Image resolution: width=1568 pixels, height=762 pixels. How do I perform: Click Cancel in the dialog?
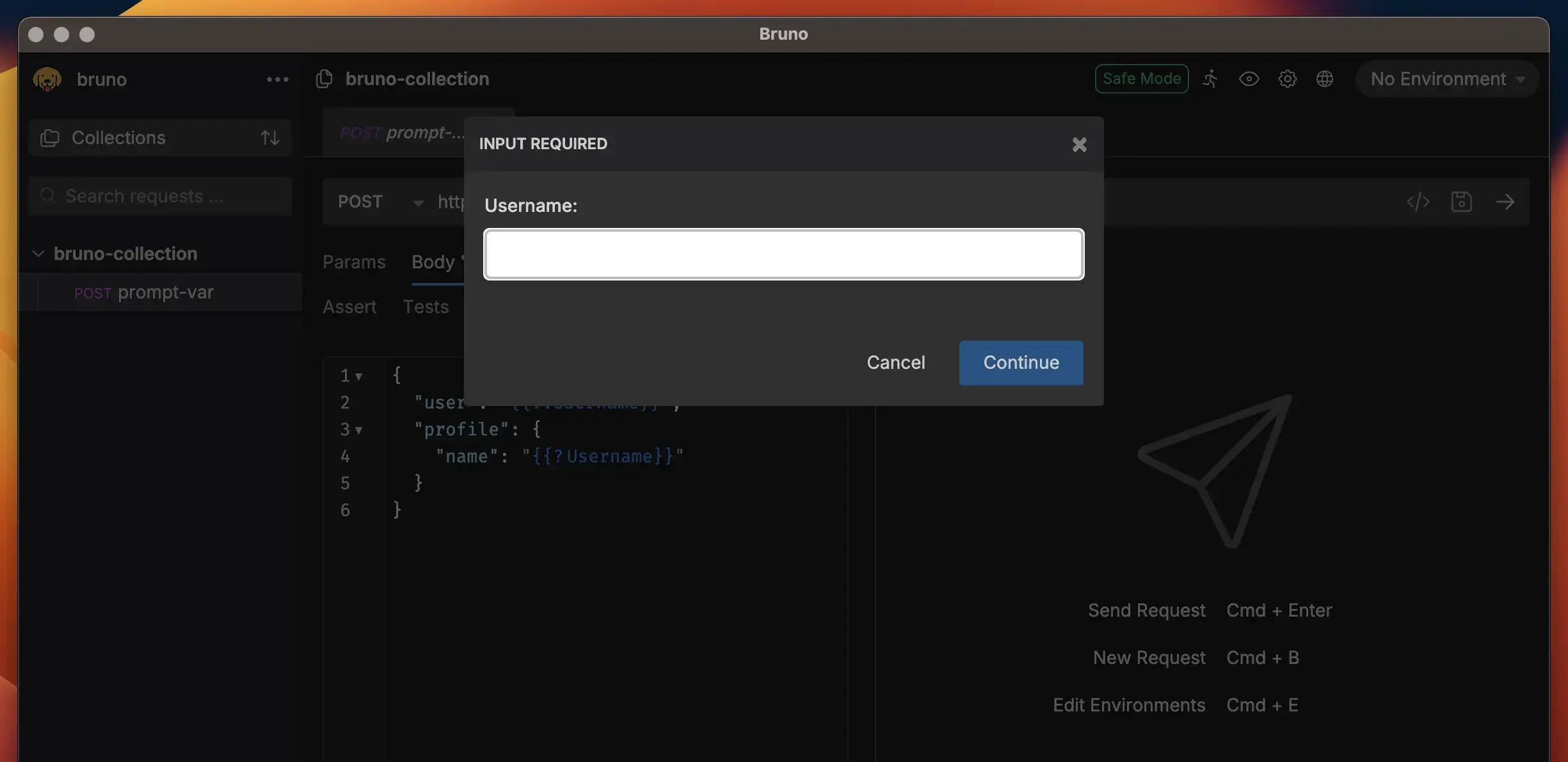[895, 362]
